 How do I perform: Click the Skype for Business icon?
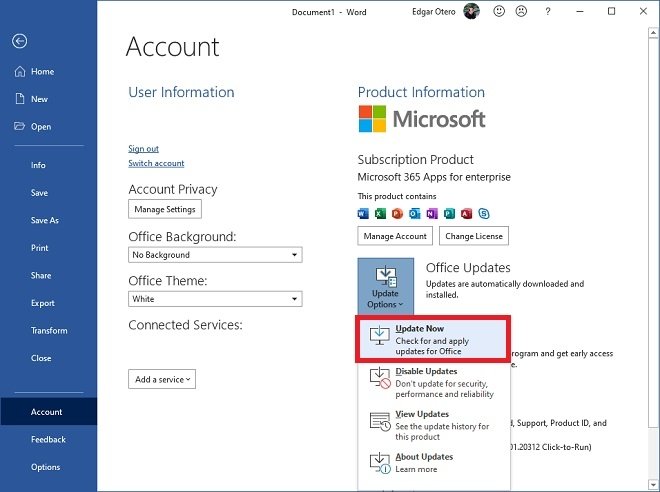click(484, 214)
